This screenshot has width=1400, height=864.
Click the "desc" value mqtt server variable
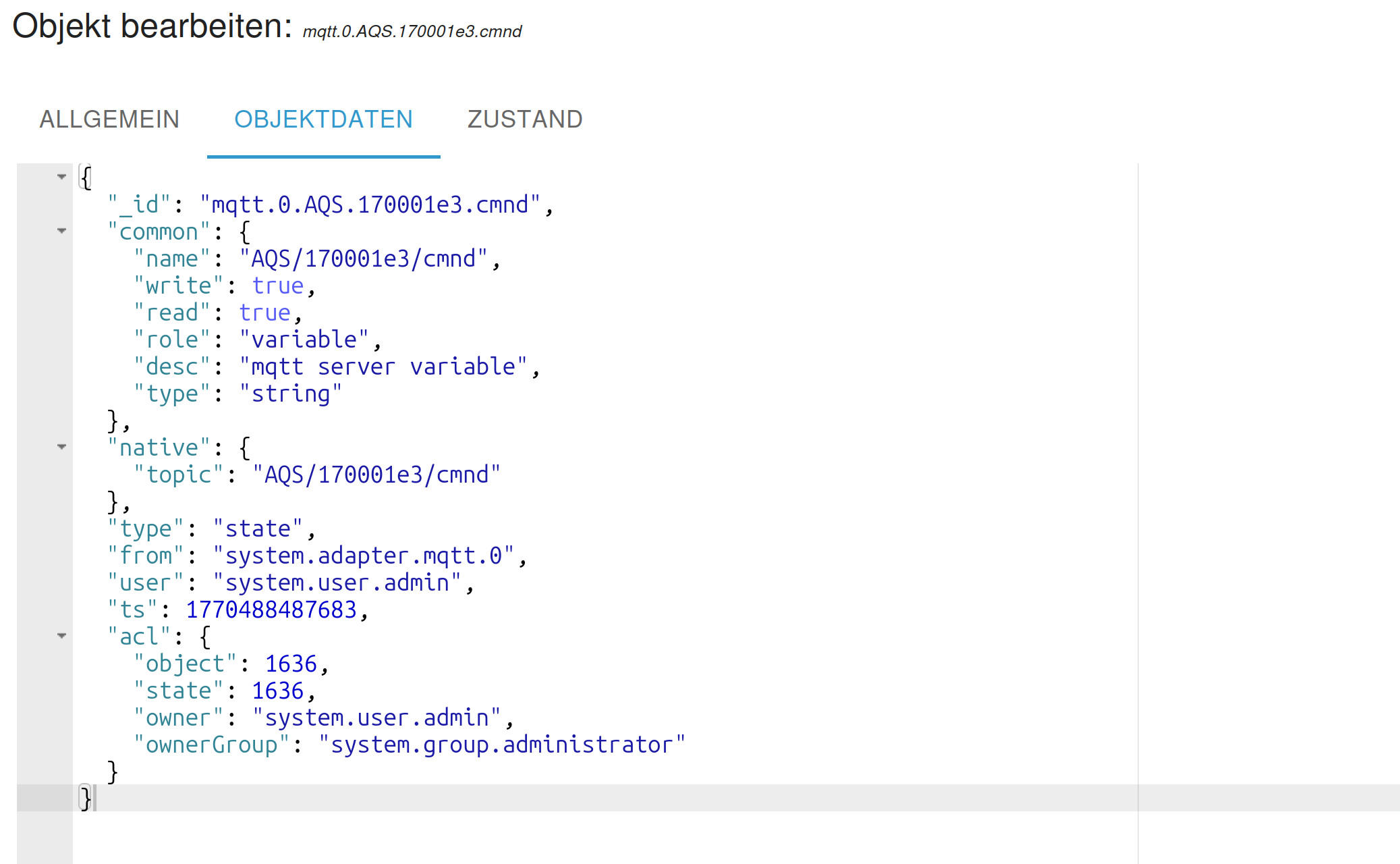[383, 367]
